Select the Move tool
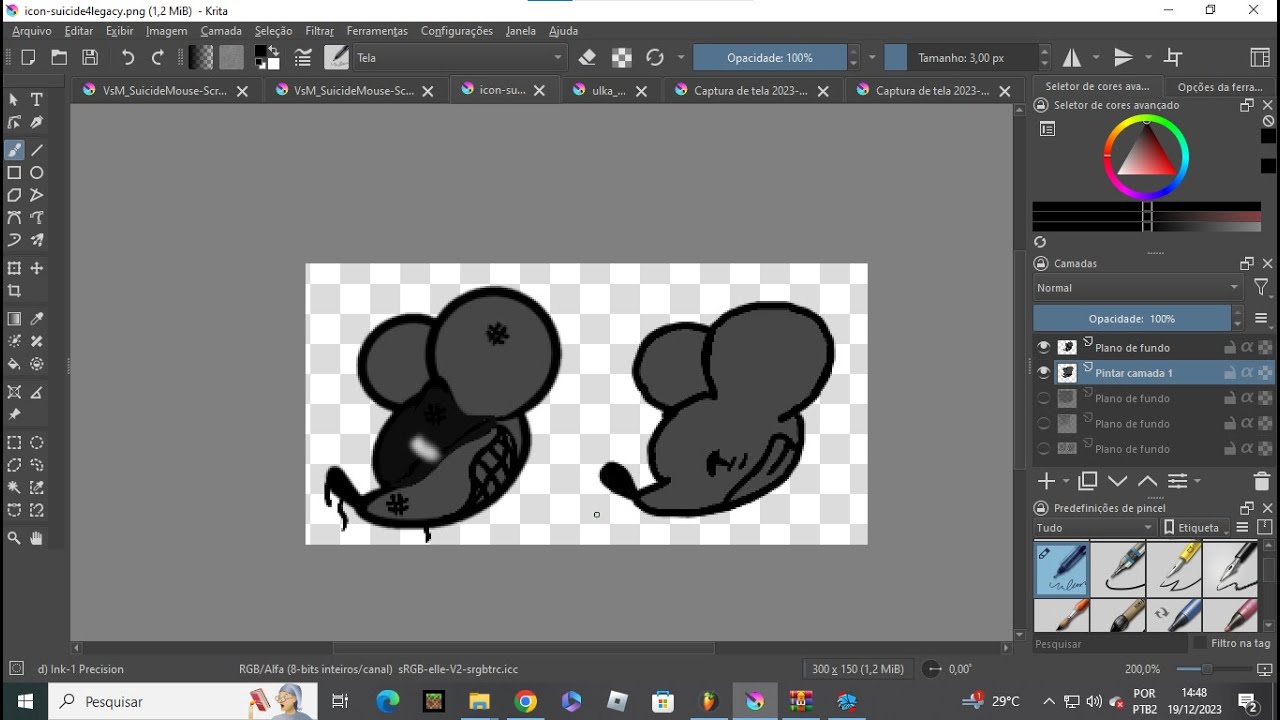 37,268
